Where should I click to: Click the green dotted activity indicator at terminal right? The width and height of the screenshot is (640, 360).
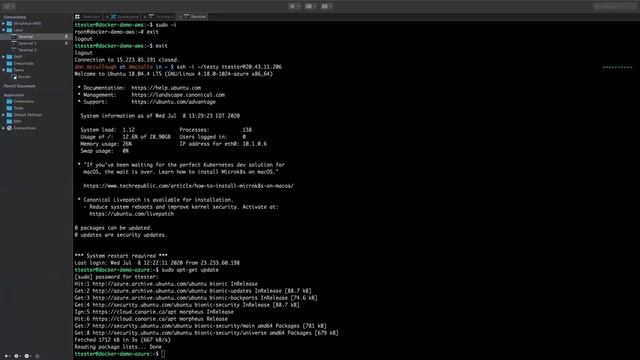coord(617,67)
